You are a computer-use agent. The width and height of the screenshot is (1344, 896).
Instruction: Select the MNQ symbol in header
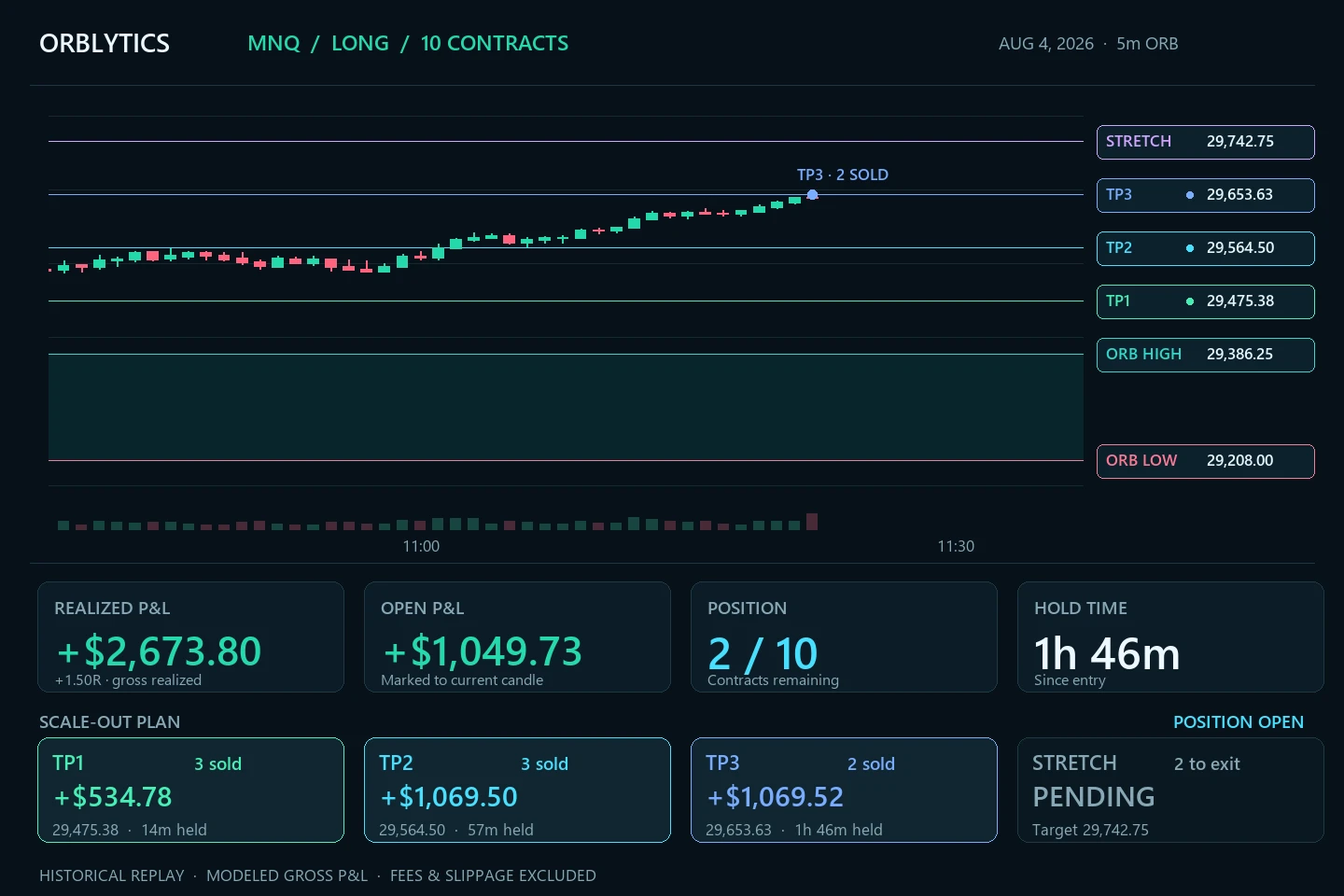pyautogui.click(x=273, y=44)
